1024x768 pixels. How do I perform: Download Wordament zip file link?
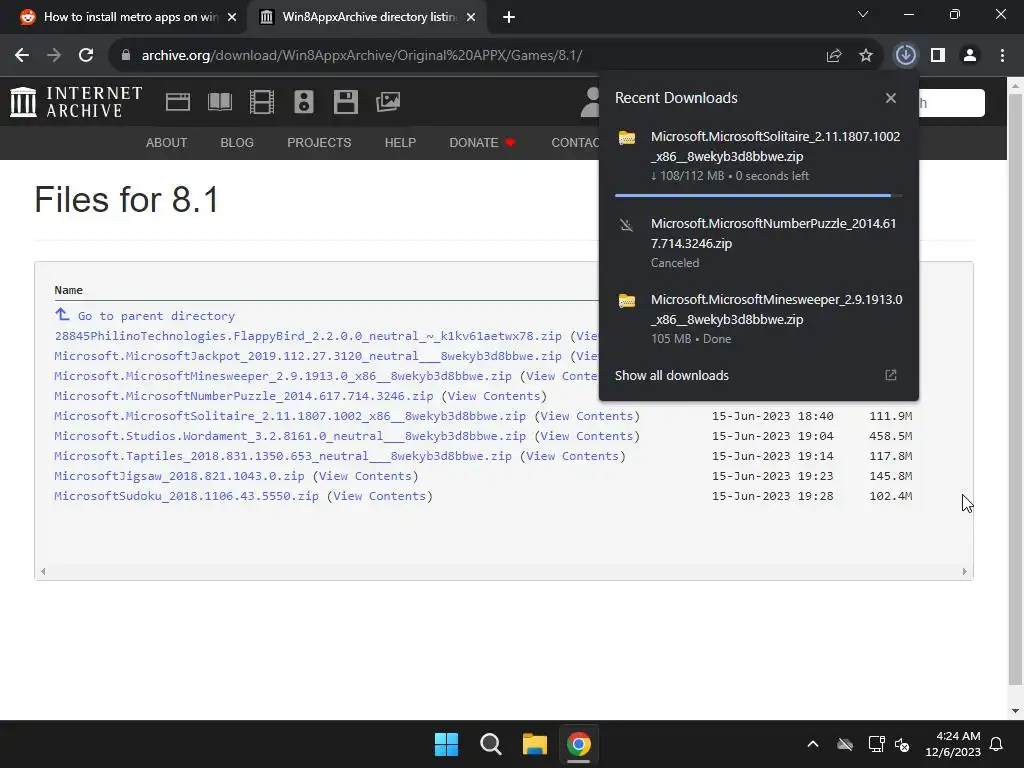tap(290, 436)
